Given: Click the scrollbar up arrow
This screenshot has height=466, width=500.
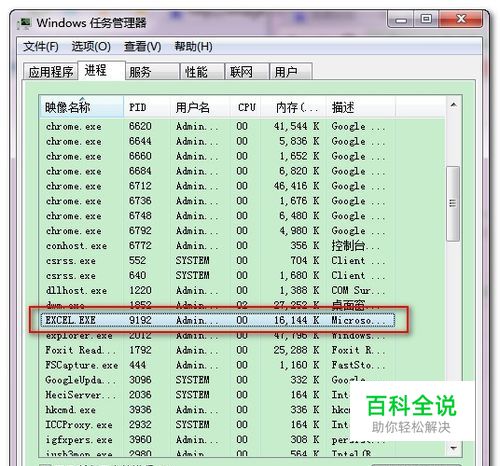Looking at the screenshot, I should (x=453, y=105).
